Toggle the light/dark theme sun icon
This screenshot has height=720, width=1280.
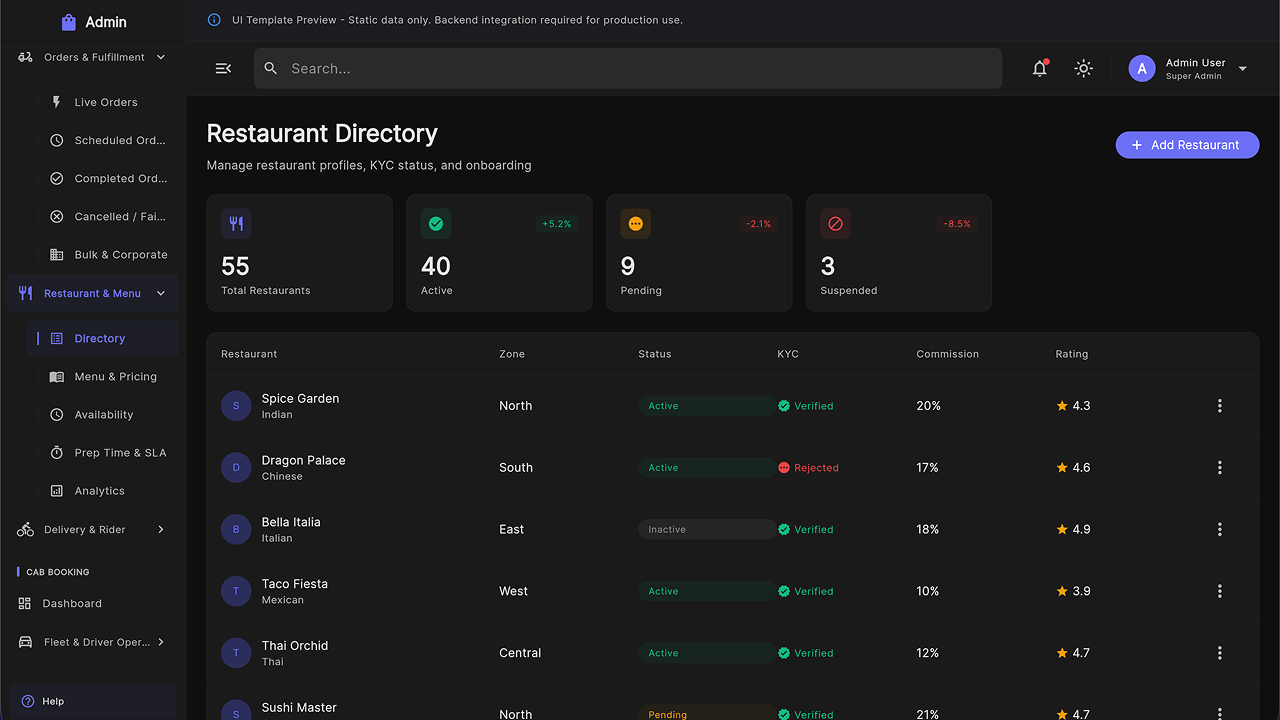[1083, 68]
